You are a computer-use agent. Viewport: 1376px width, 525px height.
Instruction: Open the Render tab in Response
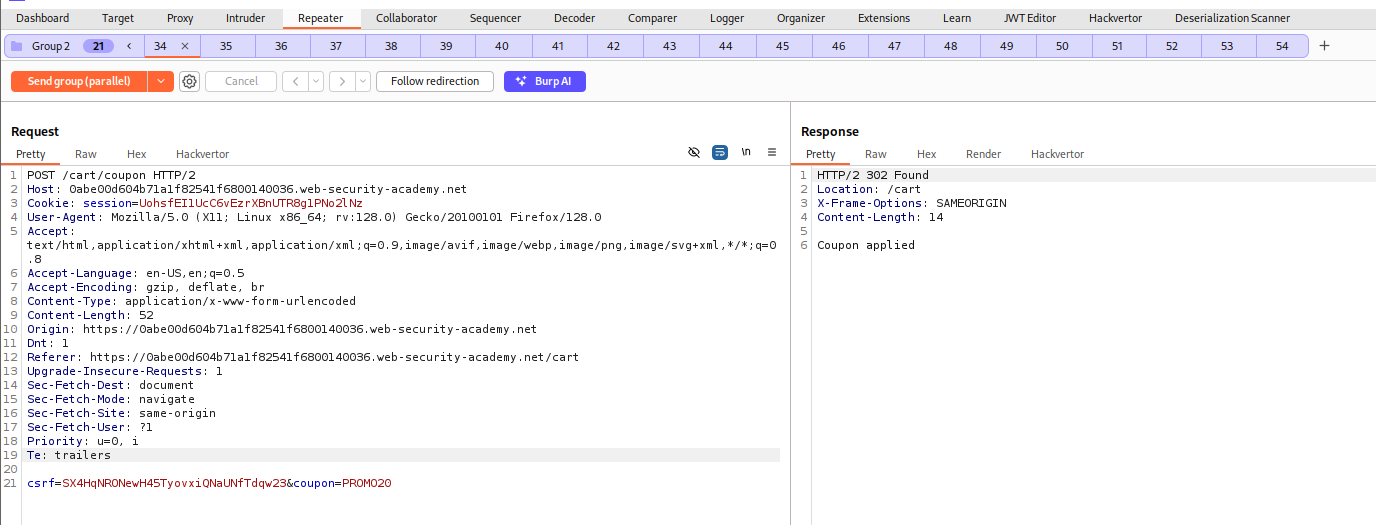pos(983,154)
